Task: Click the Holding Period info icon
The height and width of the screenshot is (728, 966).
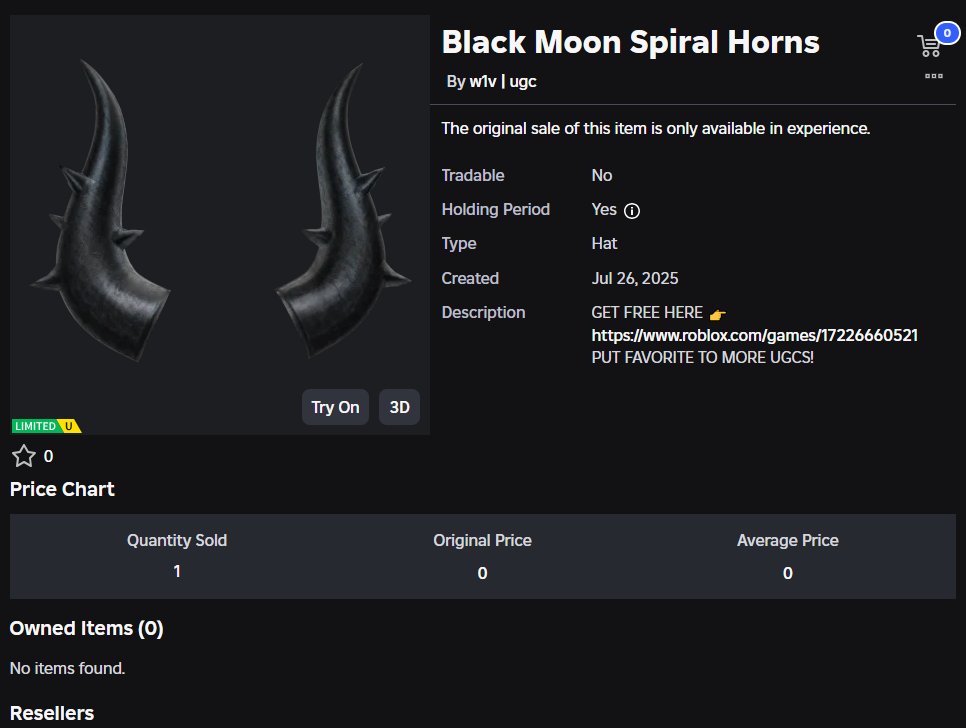Action: 631,211
